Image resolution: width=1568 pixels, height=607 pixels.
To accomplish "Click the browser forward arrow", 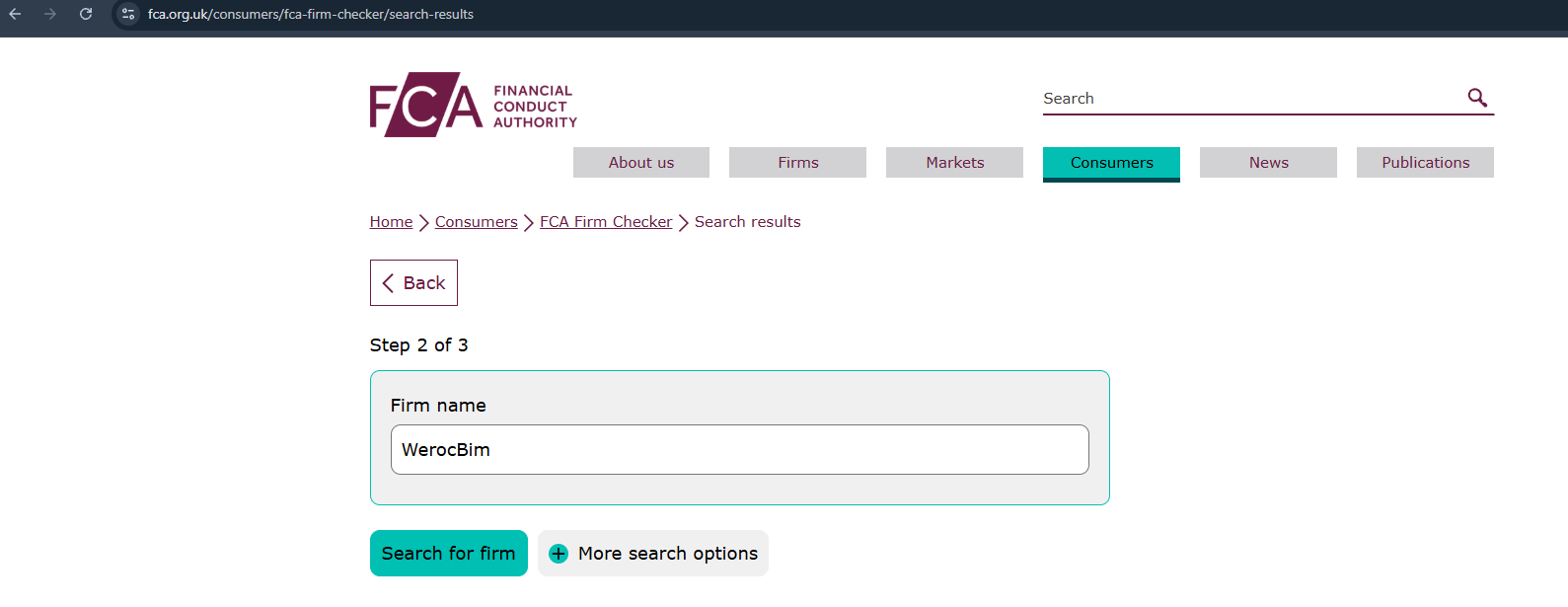I will click(50, 14).
